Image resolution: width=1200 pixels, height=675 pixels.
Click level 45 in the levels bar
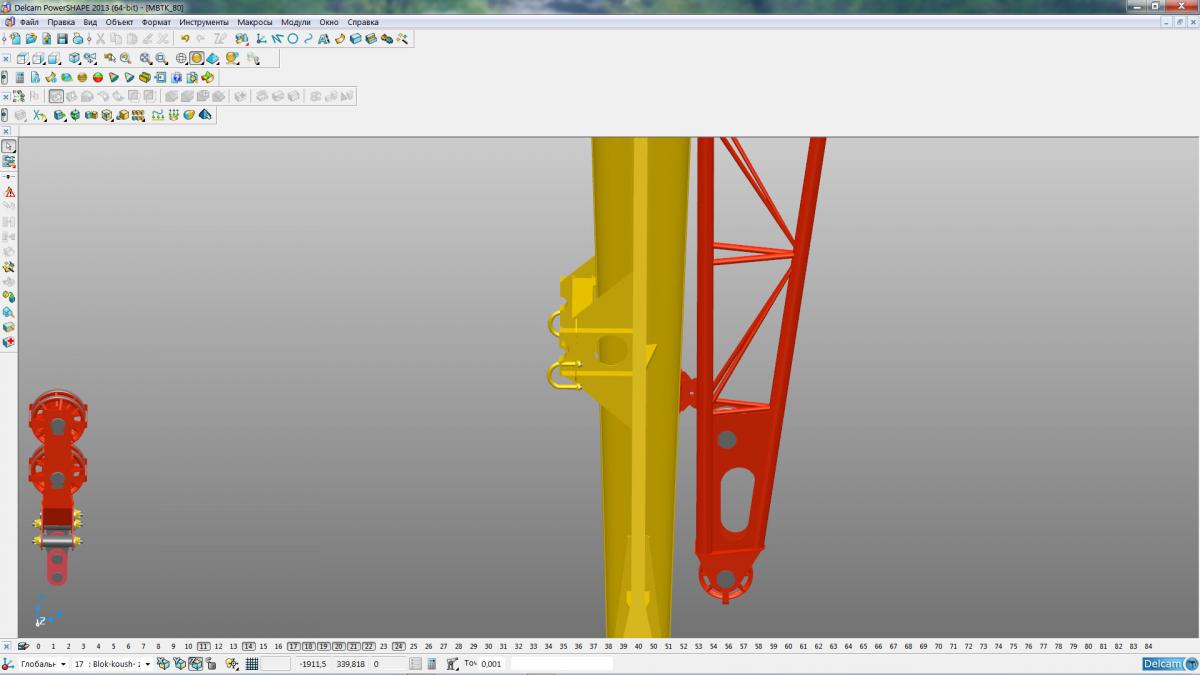tap(713, 646)
